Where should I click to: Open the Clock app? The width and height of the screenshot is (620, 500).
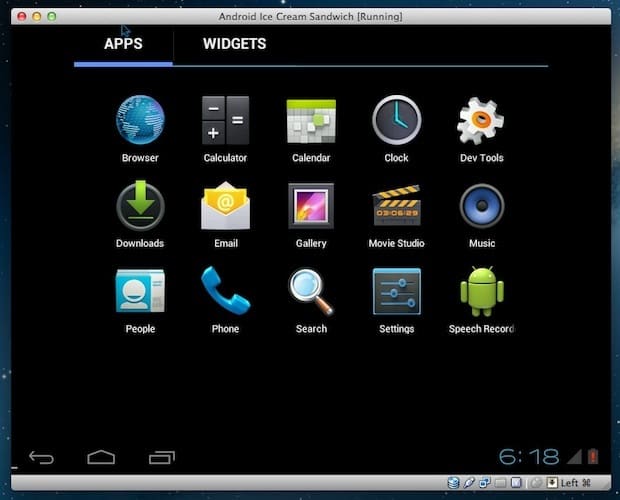click(x=397, y=120)
